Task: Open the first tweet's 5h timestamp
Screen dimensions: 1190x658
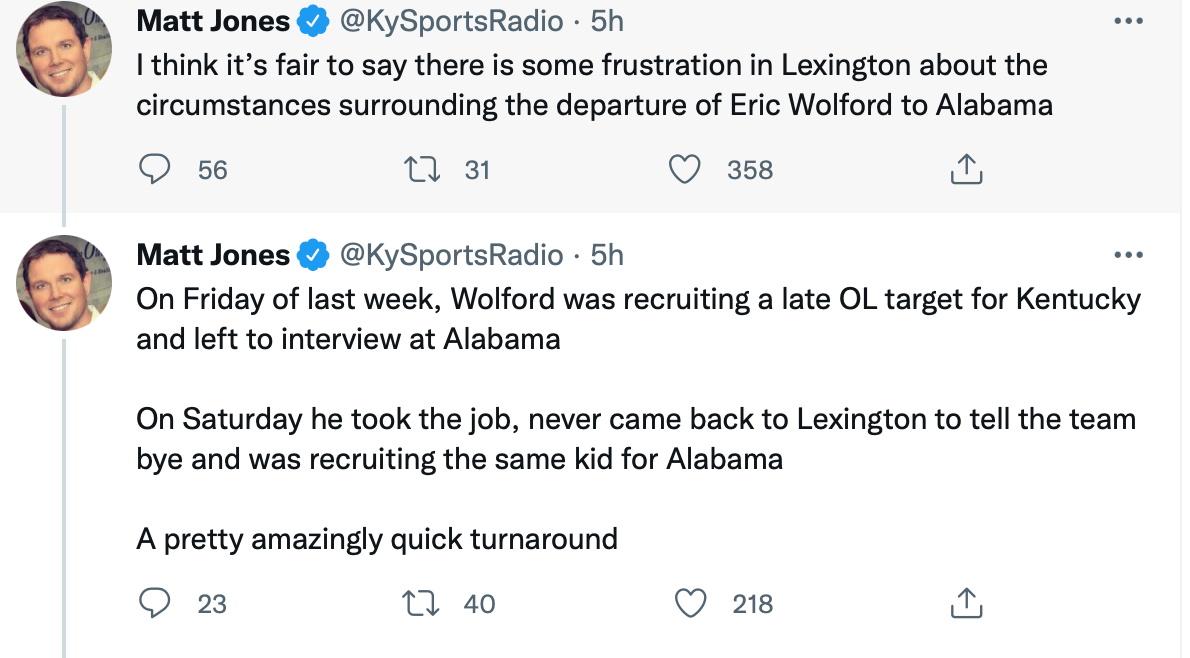Action: tap(607, 21)
